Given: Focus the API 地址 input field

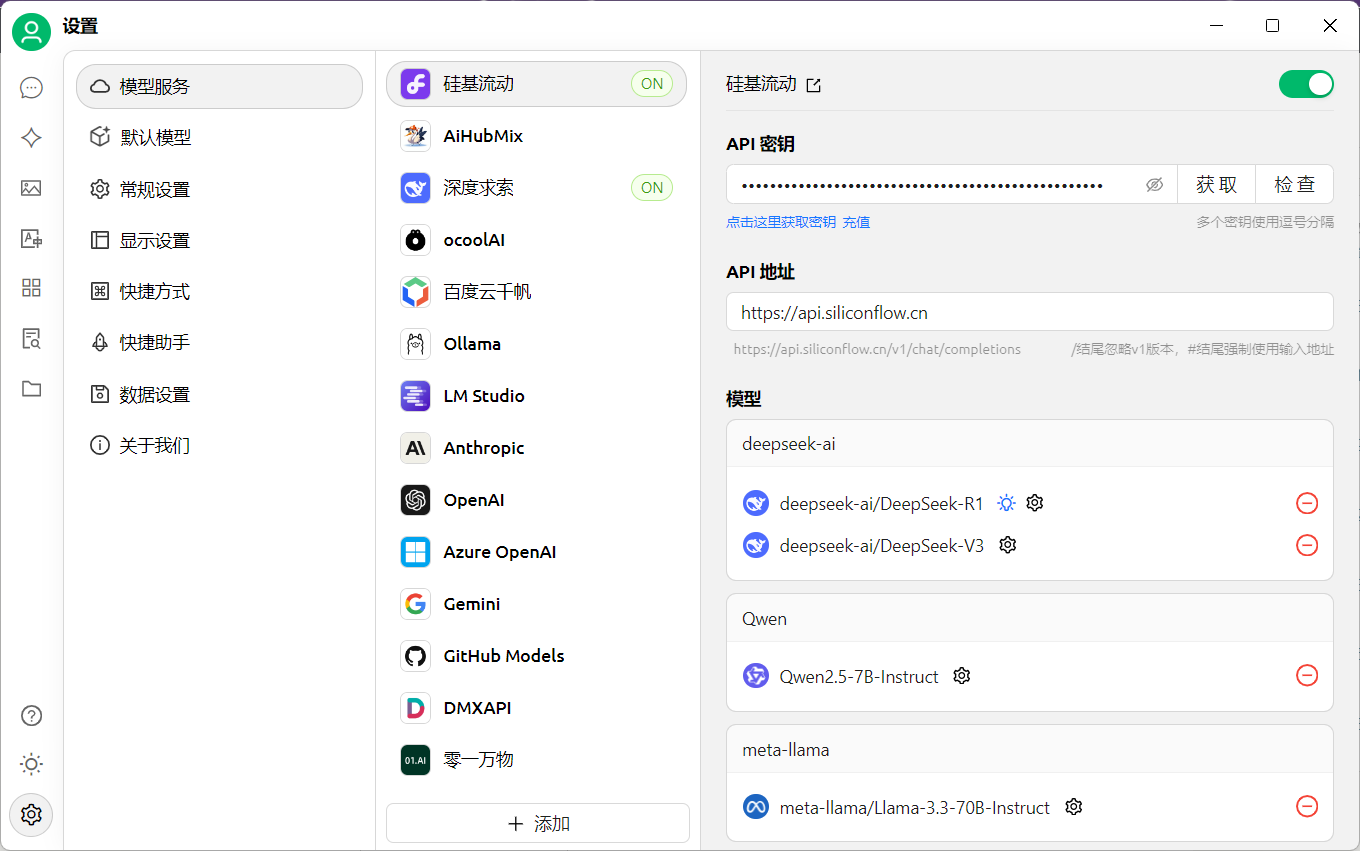Looking at the screenshot, I should pos(1030,312).
